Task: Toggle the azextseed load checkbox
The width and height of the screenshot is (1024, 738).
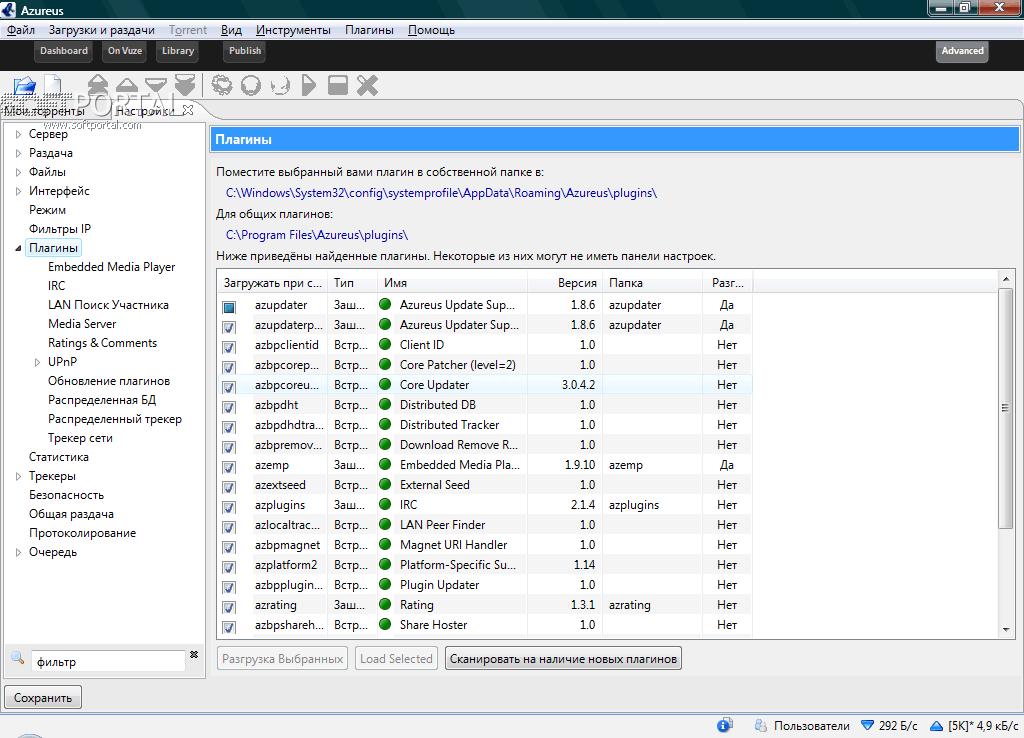Action: (x=229, y=487)
